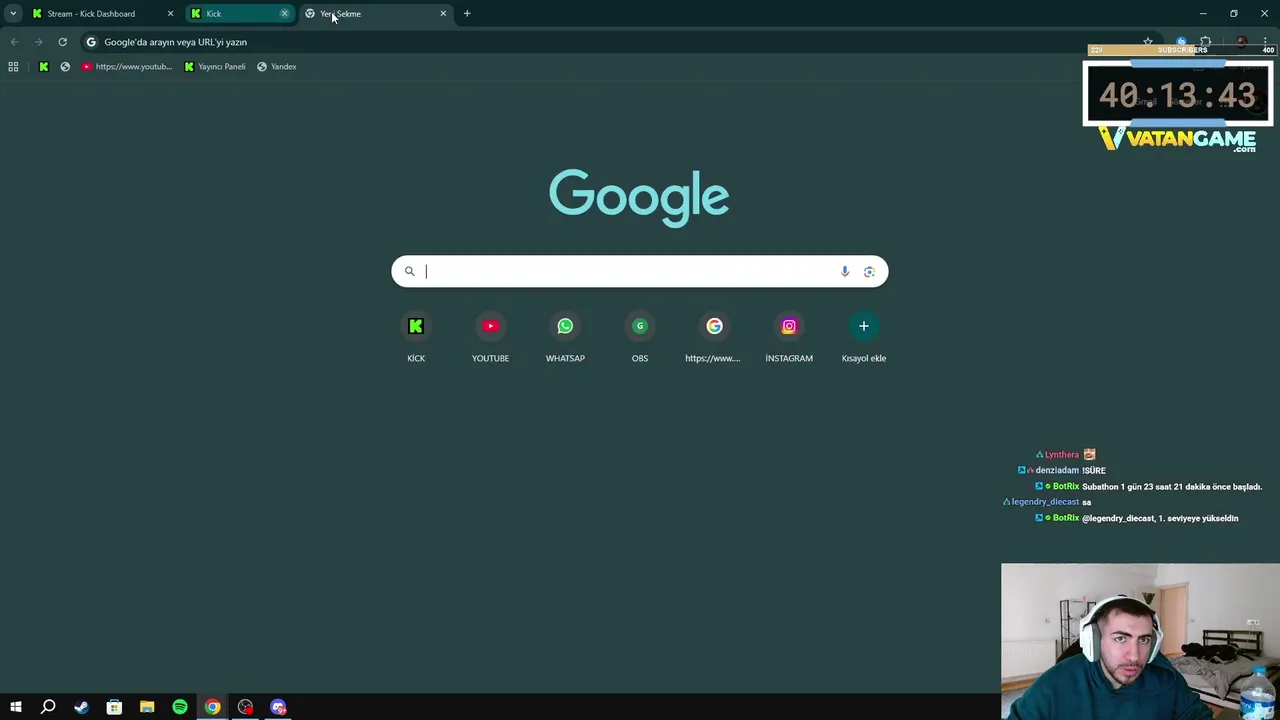Open the OBS shortcut tile

pyautogui.click(x=640, y=338)
